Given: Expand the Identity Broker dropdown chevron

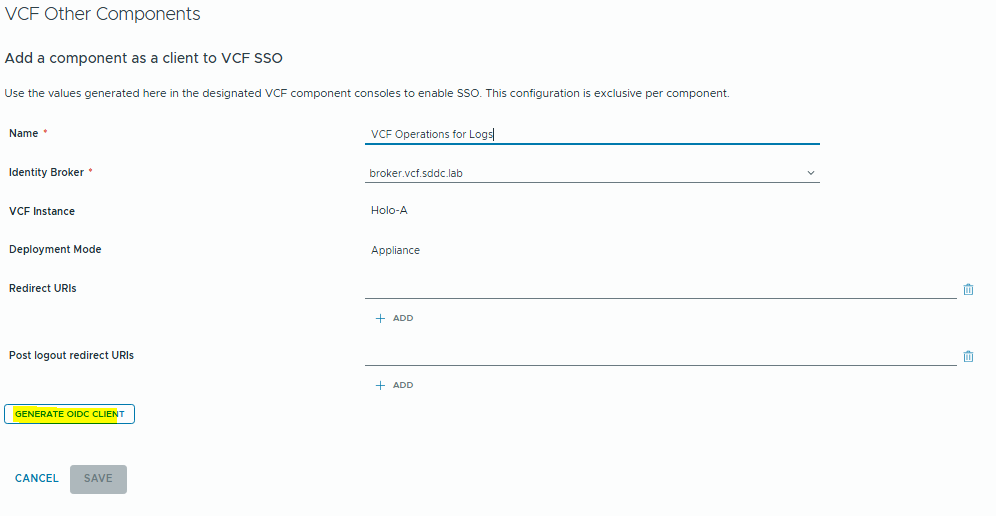Looking at the screenshot, I should click(811, 173).
